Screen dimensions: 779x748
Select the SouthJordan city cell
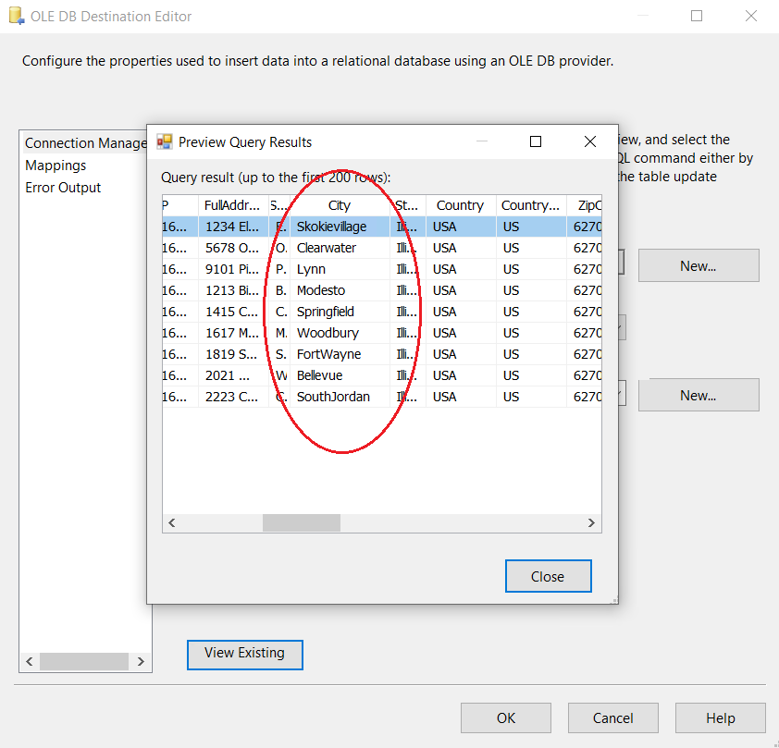[x=333, y=397]
